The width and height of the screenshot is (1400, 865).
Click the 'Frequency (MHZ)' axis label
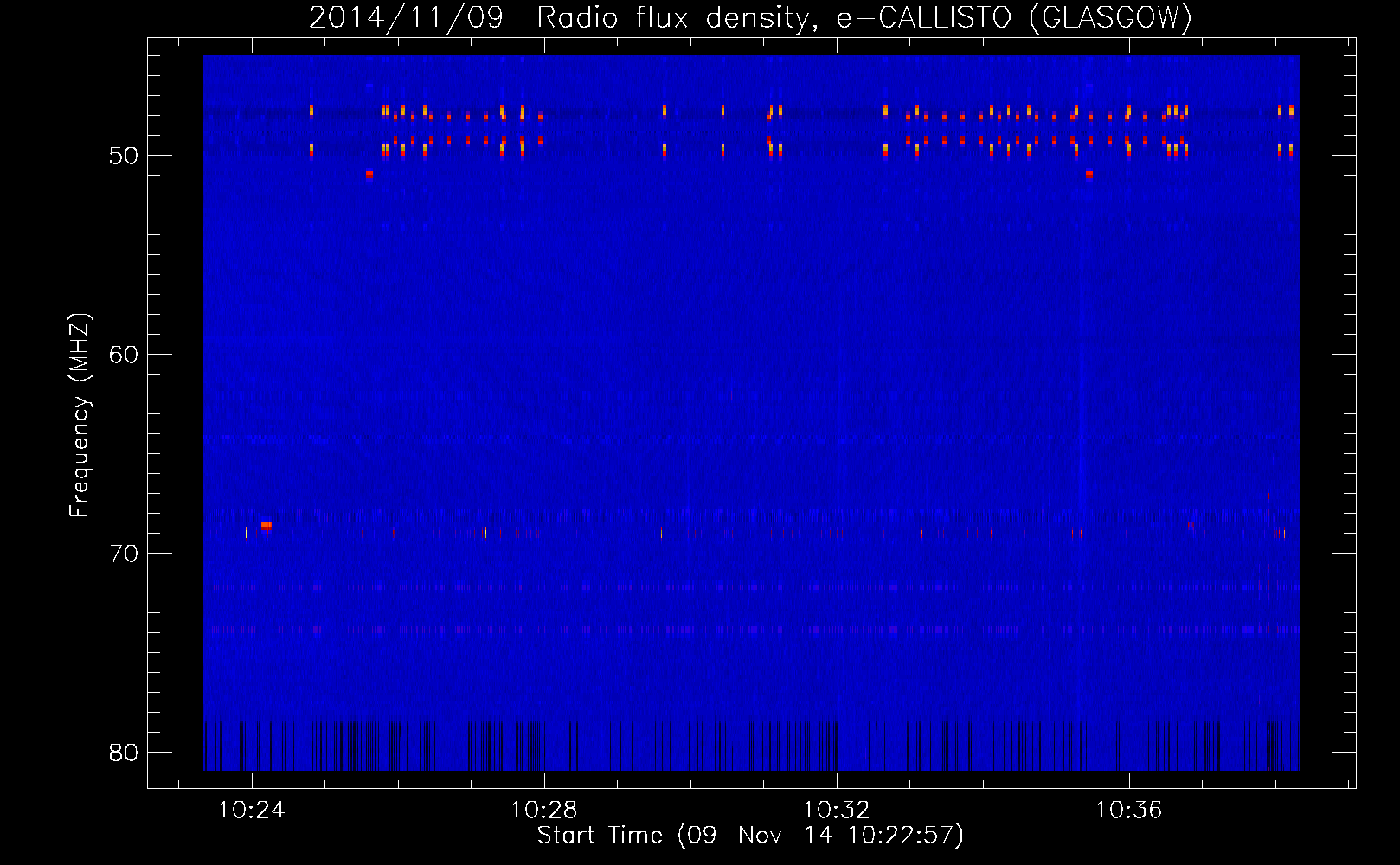coord(79,414)
